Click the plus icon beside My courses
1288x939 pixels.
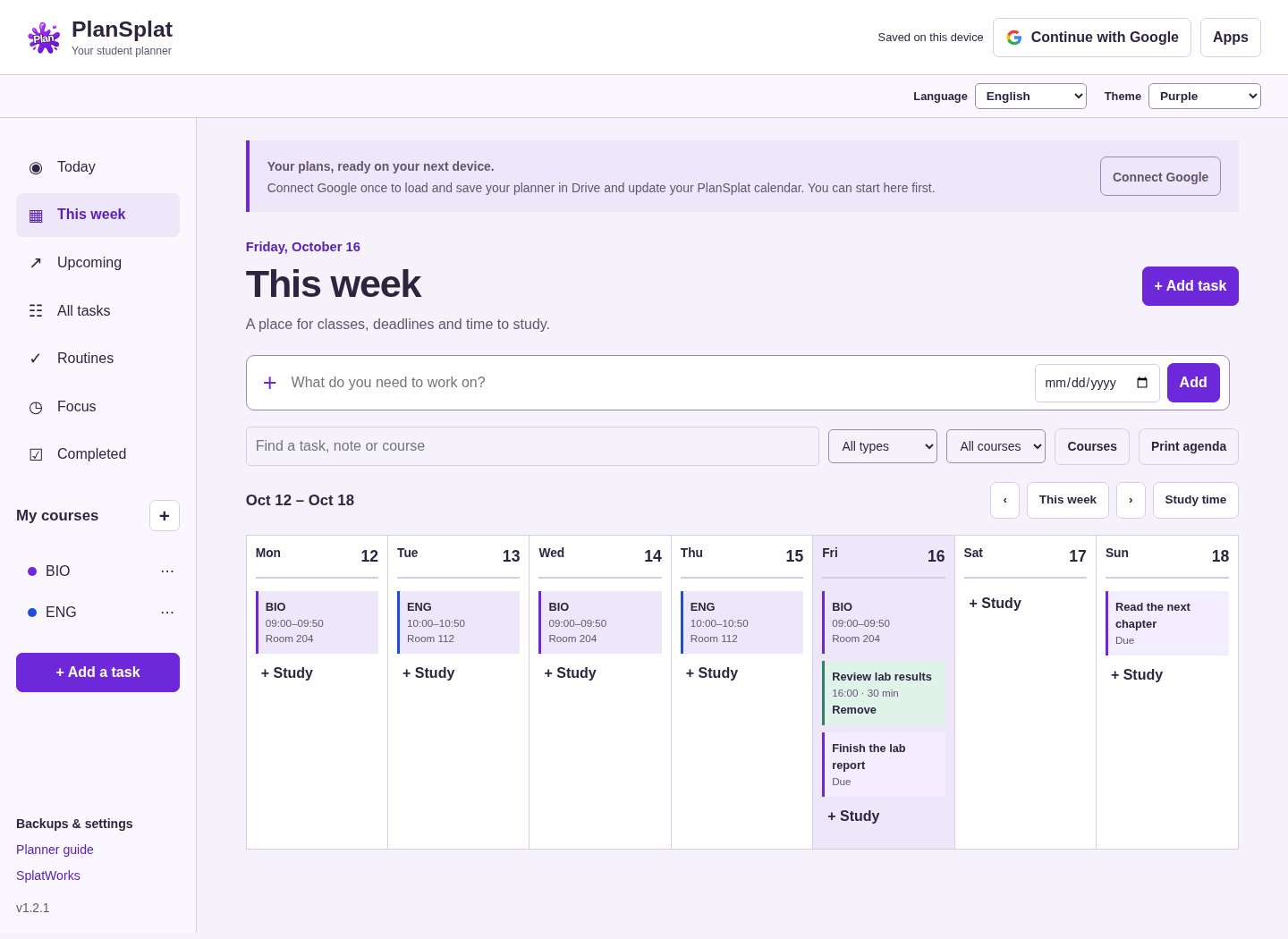165,516
